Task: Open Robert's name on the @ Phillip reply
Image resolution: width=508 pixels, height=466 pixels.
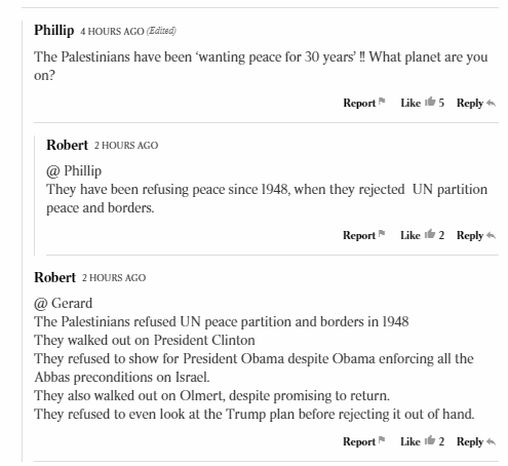Action: 67,145
